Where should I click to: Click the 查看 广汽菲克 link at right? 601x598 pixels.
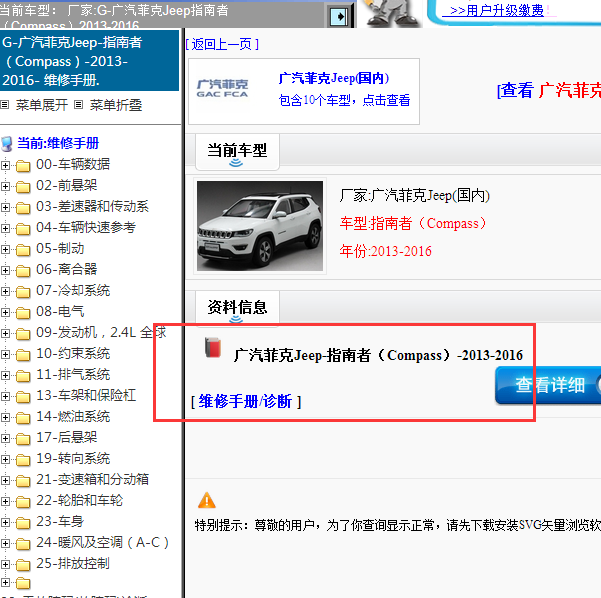click(x=549, y=91)
